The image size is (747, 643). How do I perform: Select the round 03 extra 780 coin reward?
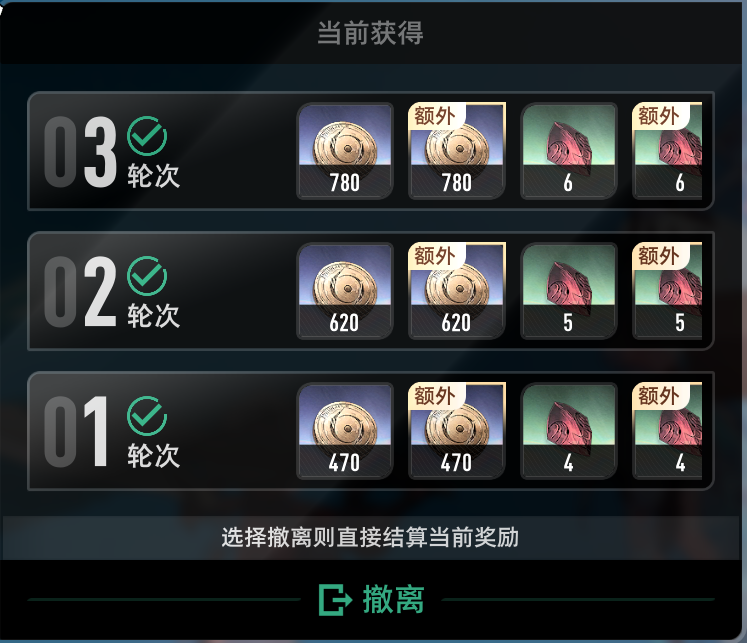tap(457, 151)
